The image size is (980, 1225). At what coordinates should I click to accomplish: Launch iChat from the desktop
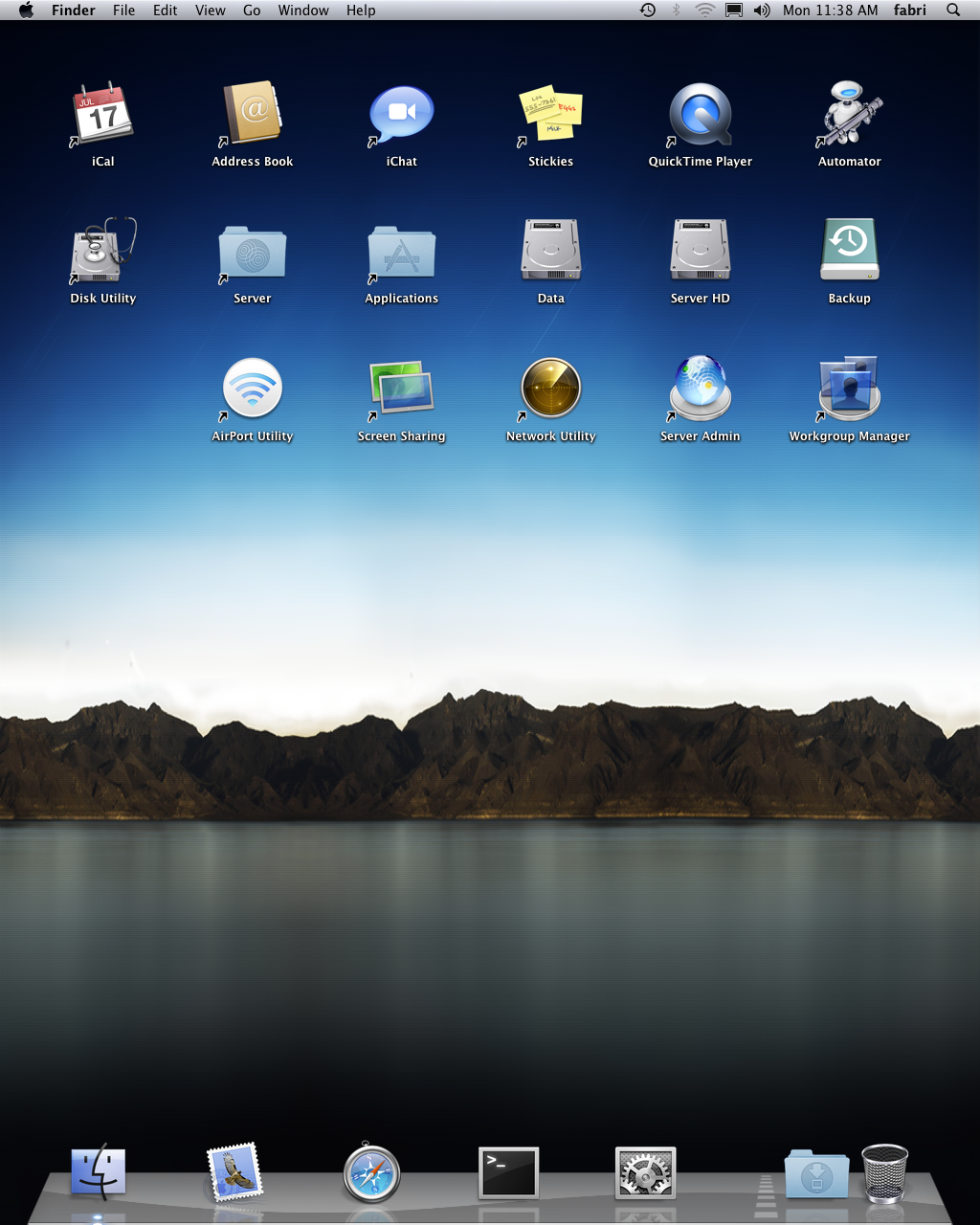click(x=402, y=114)
